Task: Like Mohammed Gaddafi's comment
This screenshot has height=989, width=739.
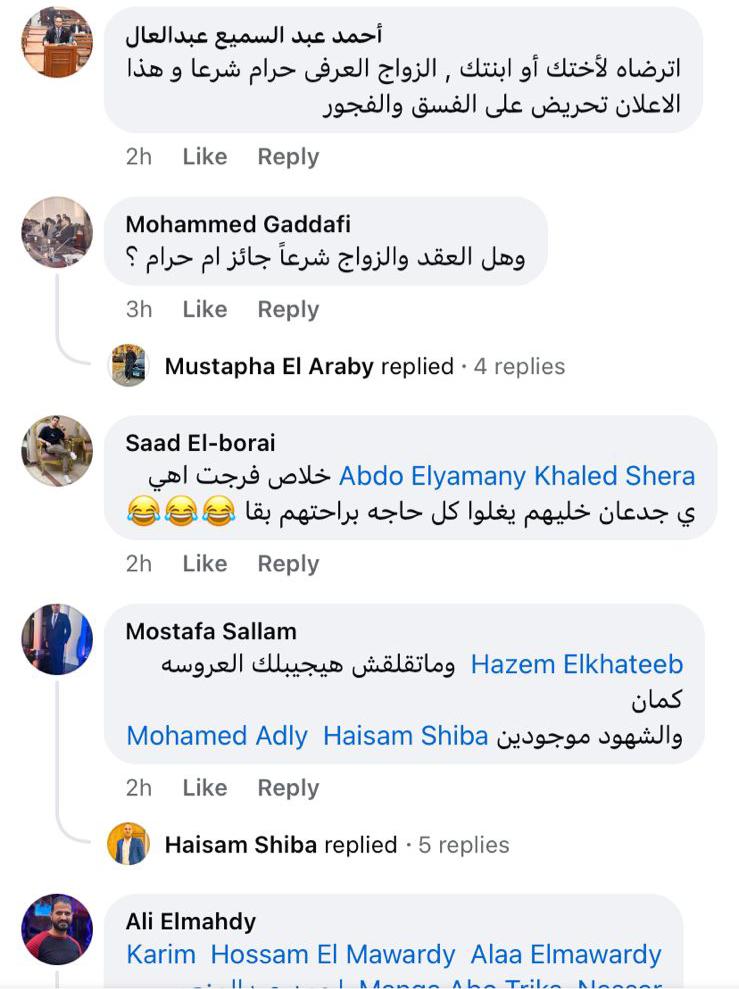Action: click(x=204, y=310)
